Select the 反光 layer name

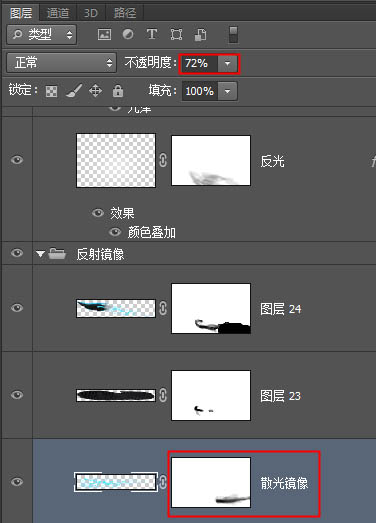coord(272,161)
